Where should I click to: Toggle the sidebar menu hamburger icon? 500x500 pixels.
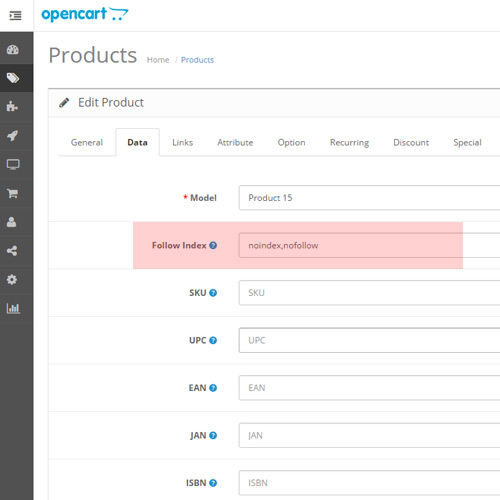[x=15, y=16]
